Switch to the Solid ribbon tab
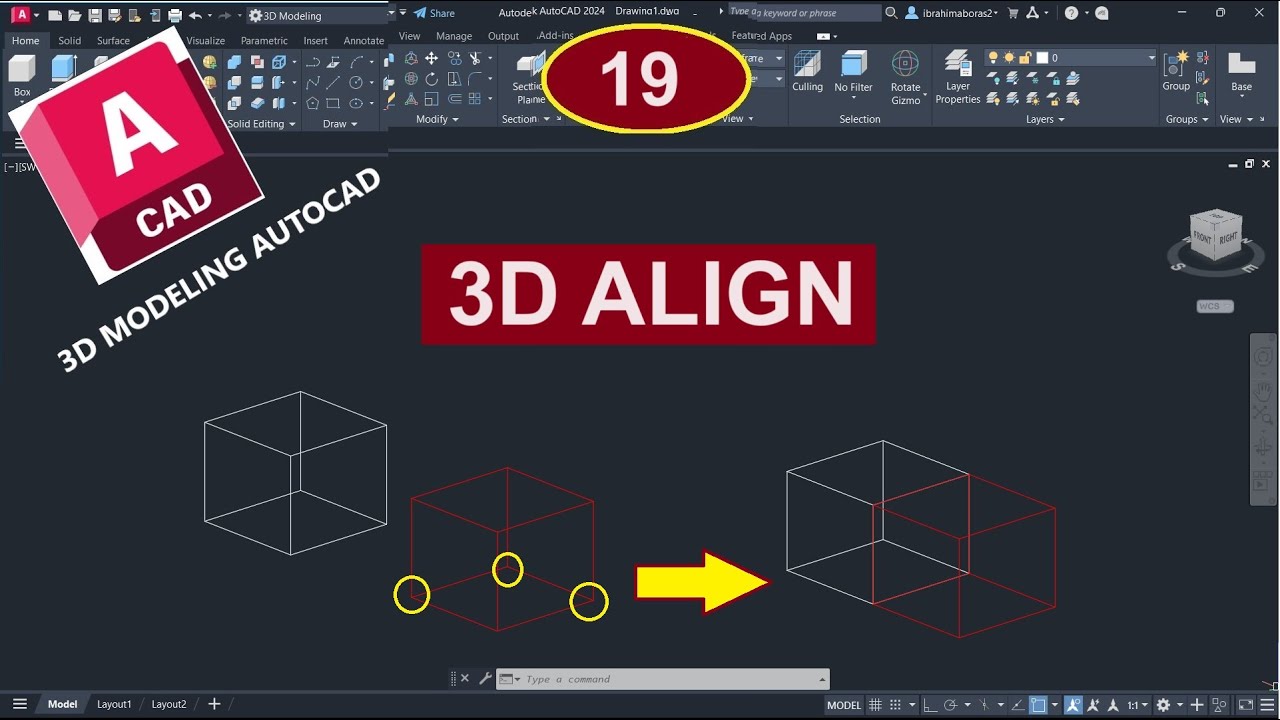 pos(69,41)
